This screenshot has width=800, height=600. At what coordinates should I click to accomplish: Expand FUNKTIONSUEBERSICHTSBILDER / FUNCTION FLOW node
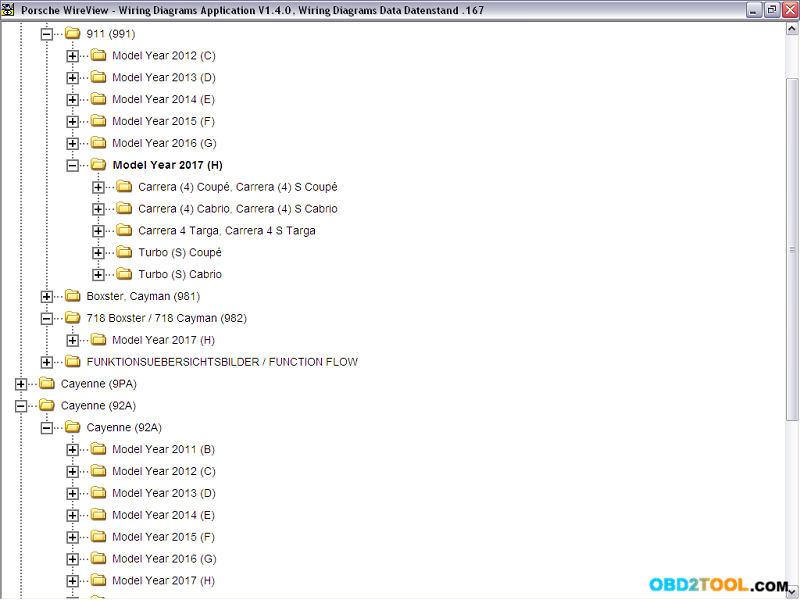[x=46, y=363]
